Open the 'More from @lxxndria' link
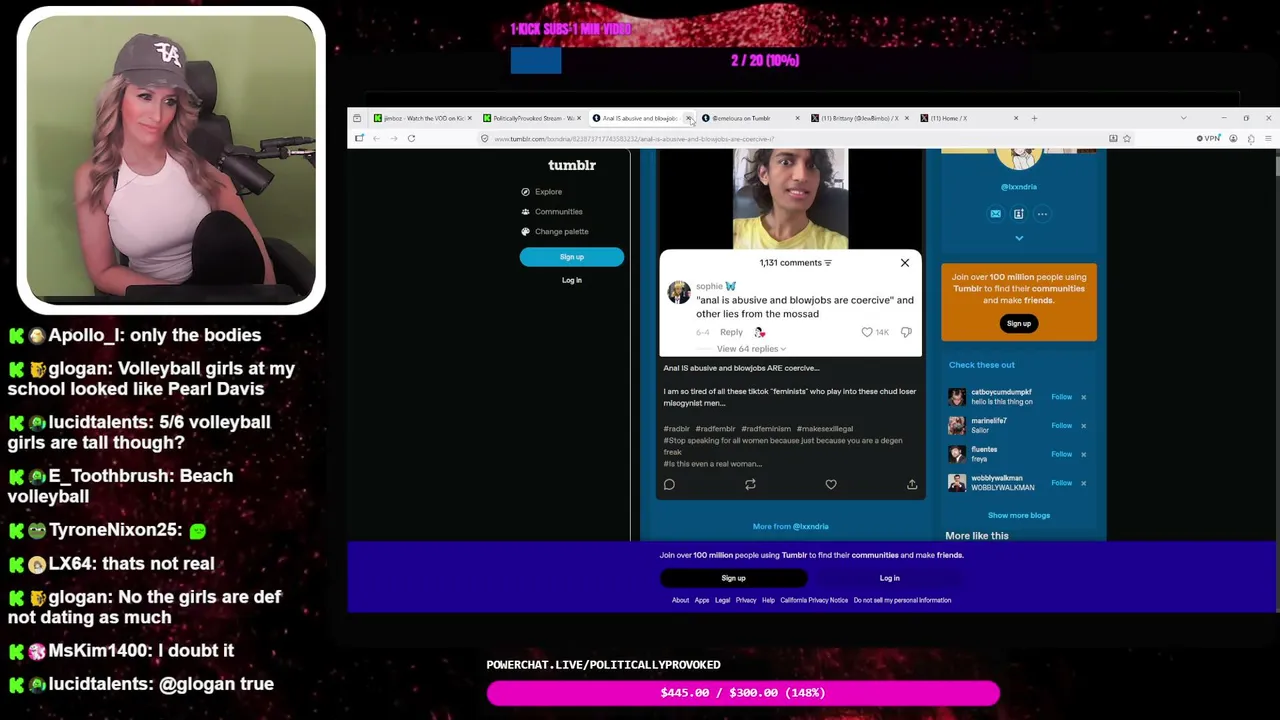 click(x=791, y=526)
